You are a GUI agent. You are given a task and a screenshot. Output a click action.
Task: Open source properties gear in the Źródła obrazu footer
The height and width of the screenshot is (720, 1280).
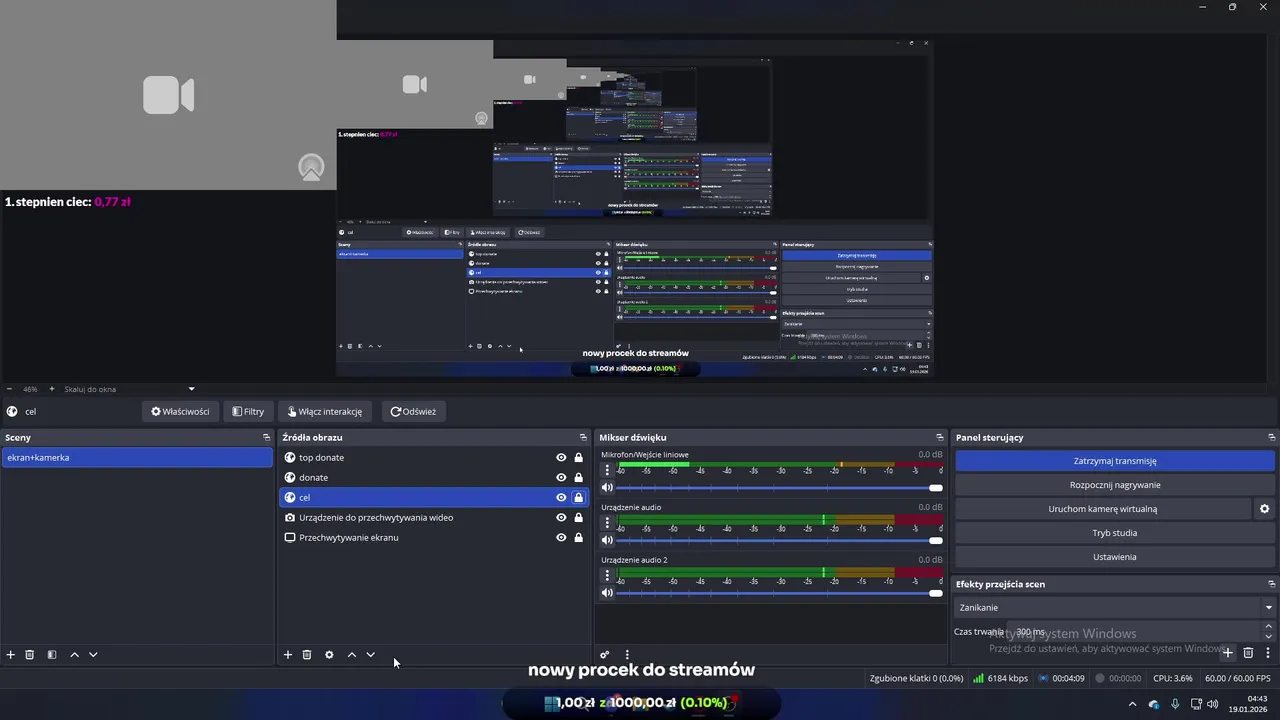(x=329, y=655)
